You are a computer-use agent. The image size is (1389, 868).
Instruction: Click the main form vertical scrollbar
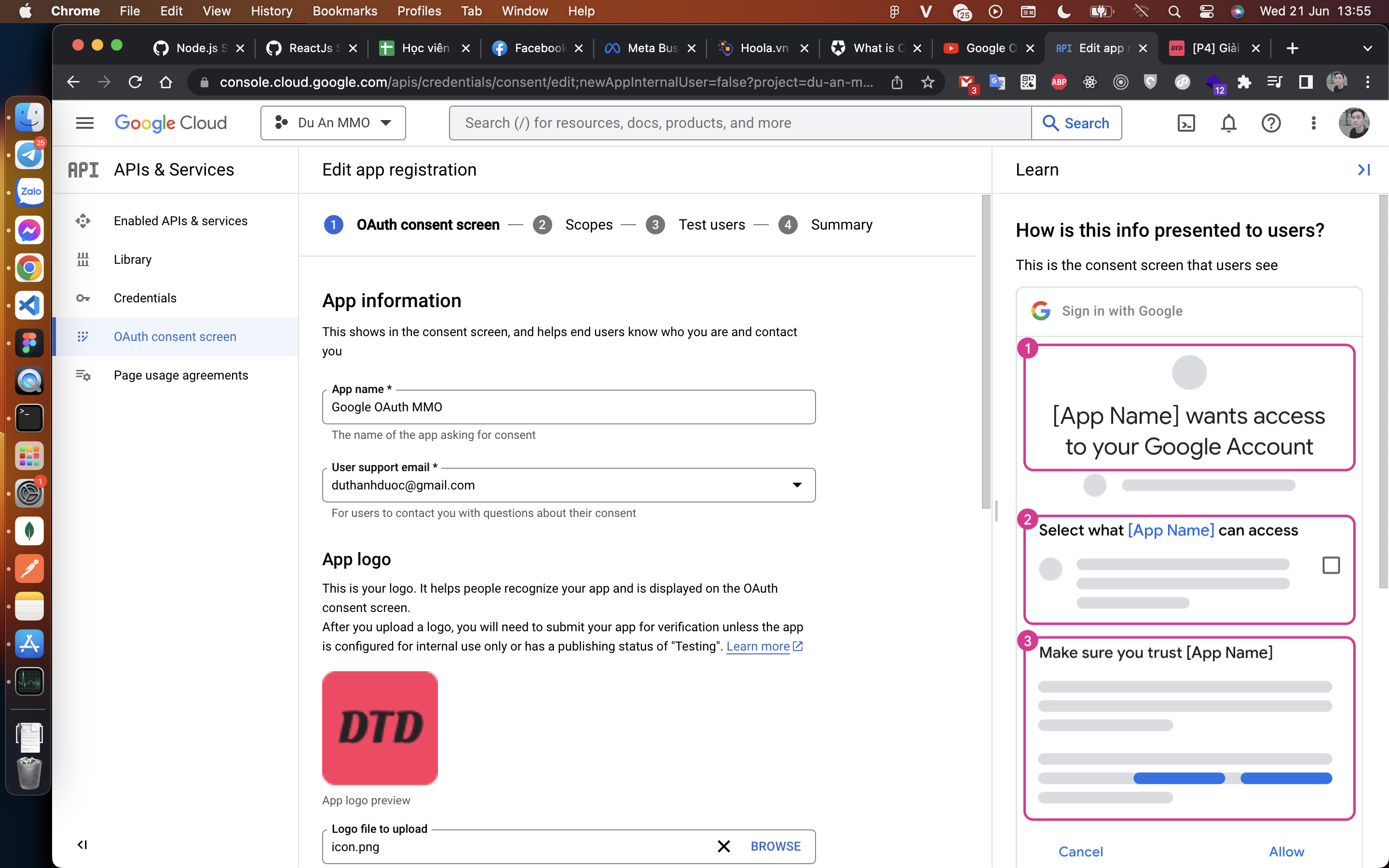point(986,352)
